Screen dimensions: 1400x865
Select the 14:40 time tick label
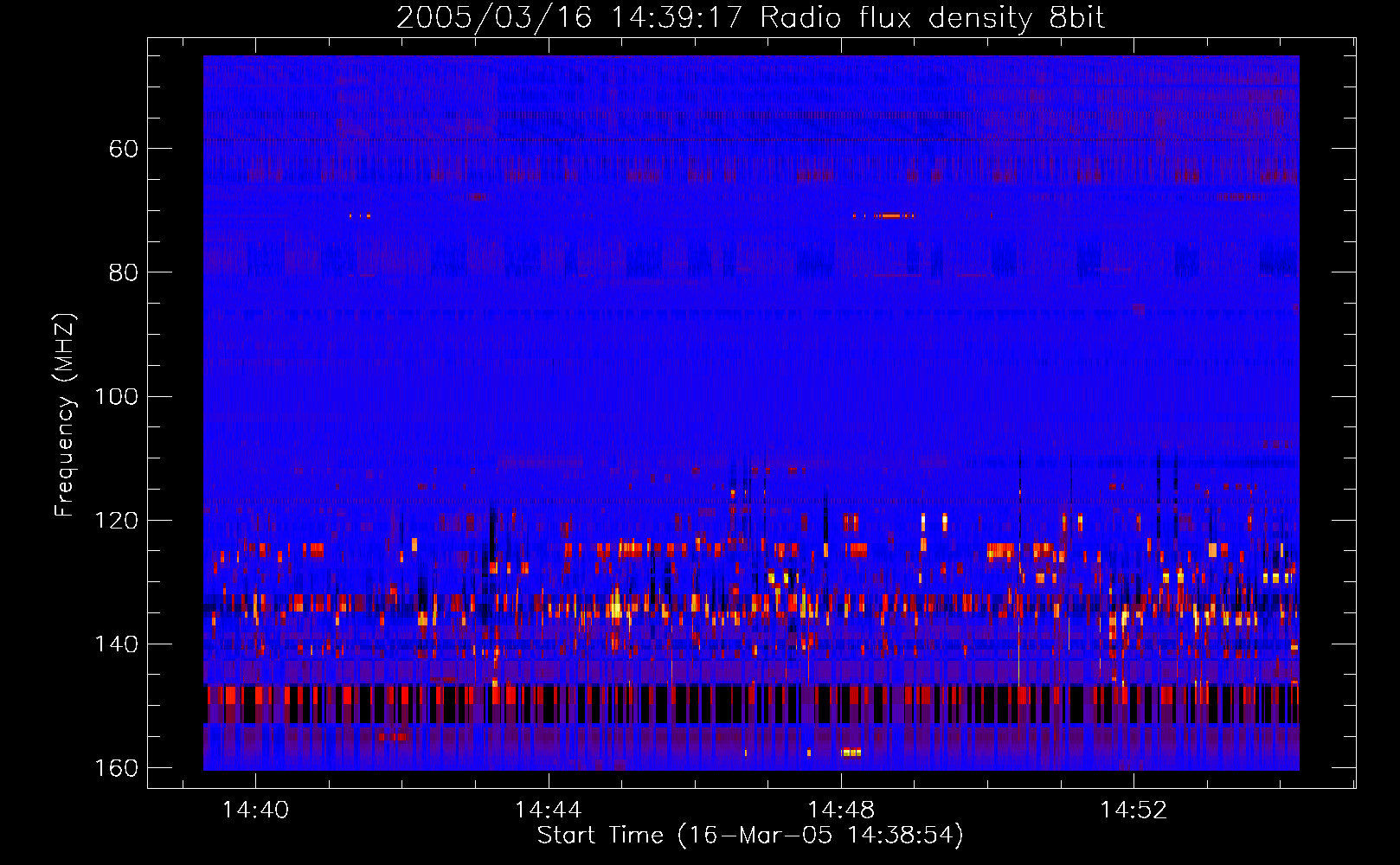click(x=256, y=811)
